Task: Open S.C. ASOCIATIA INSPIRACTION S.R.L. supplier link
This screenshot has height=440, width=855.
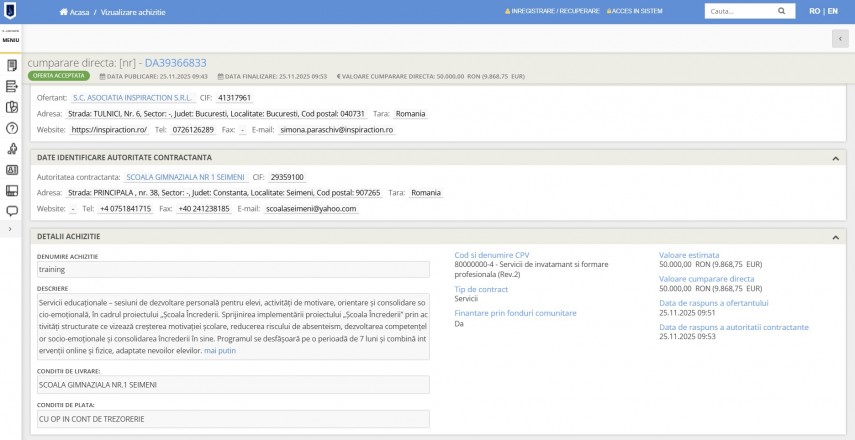Action: coord(130,98)
